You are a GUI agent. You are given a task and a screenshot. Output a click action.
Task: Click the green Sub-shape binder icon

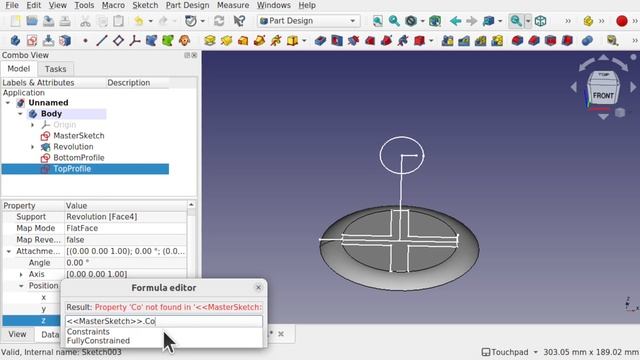168,40
